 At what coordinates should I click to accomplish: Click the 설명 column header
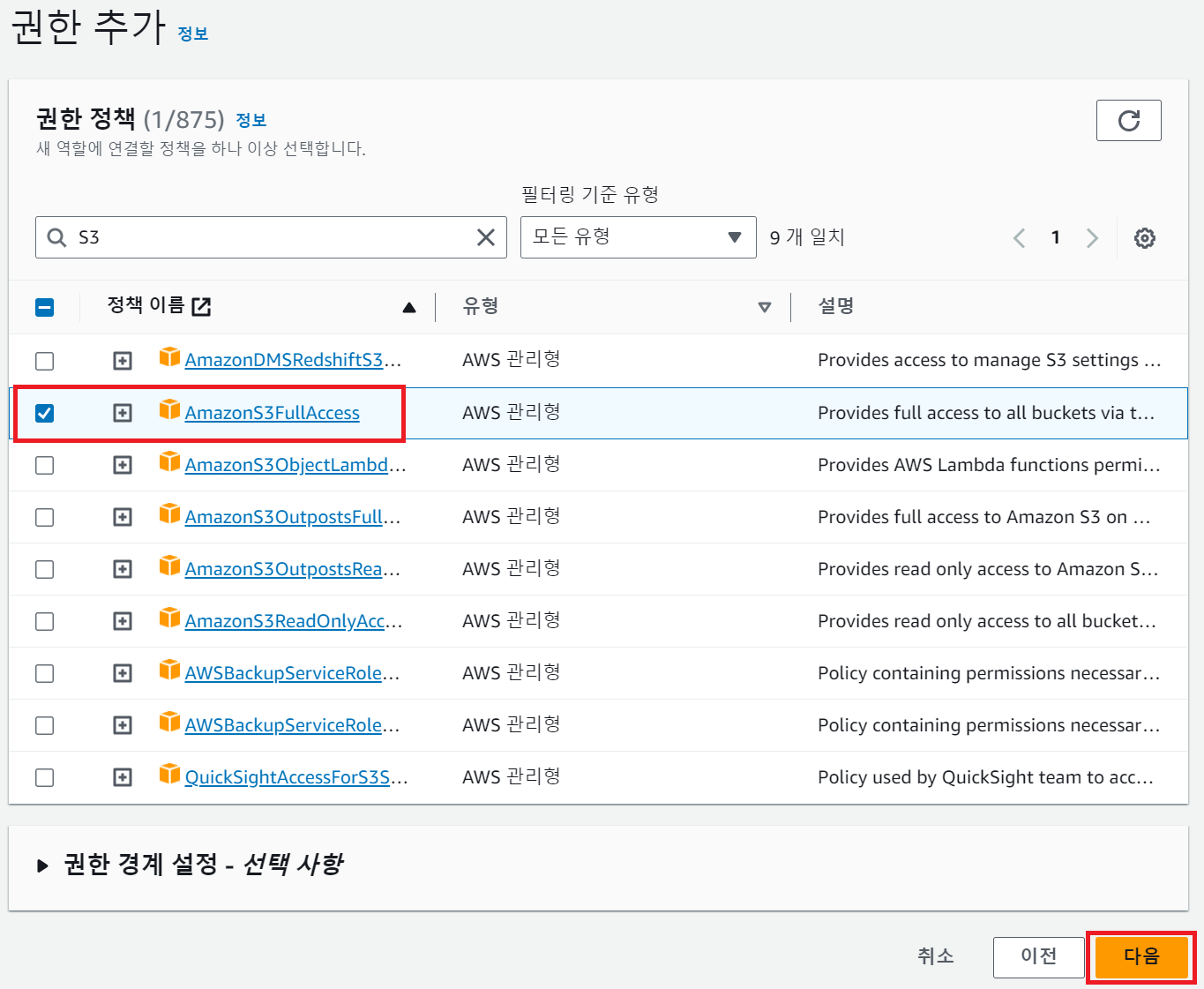pyautogui.click(x=835, y=306)
